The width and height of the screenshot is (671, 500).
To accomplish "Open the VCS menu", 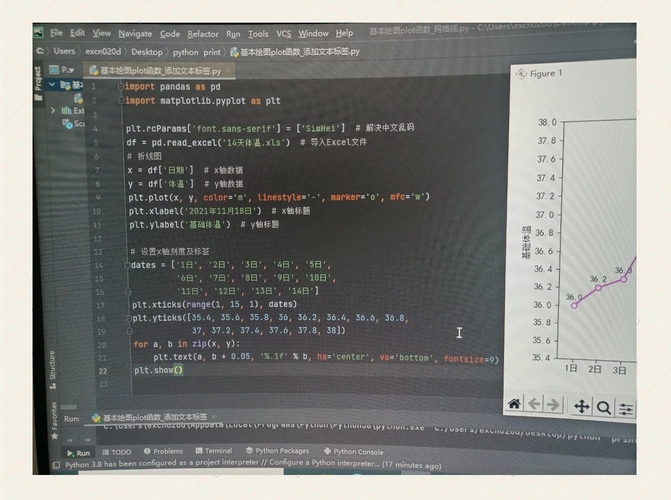I will click(x=283, y=34).
